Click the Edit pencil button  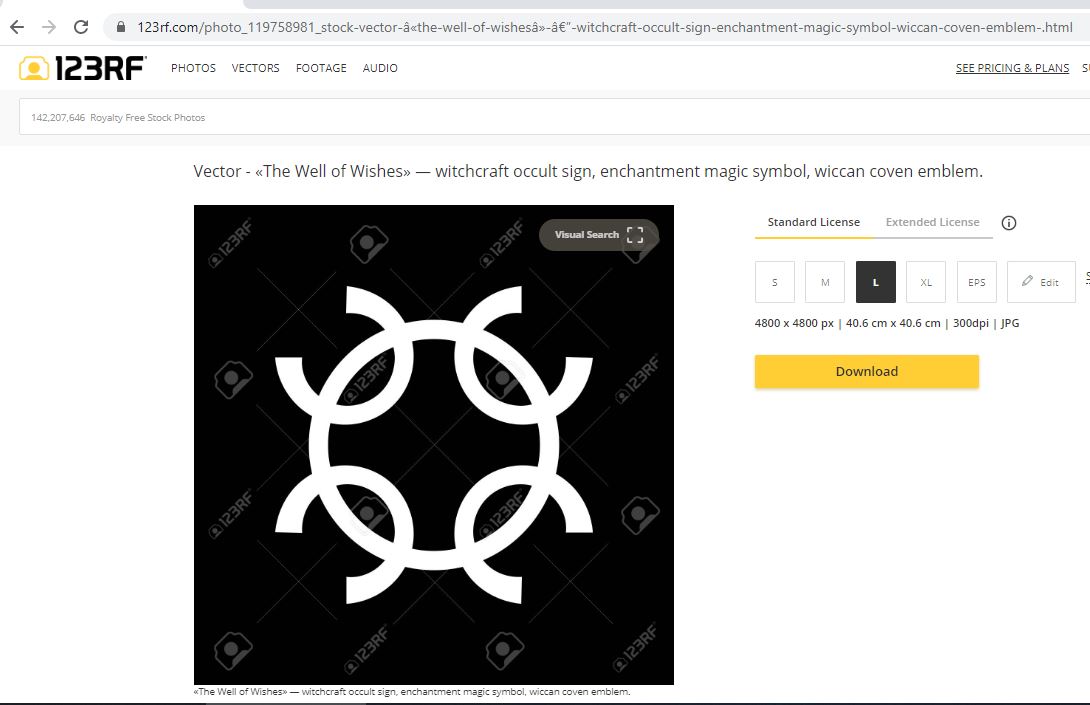[x=1041, y=282]
